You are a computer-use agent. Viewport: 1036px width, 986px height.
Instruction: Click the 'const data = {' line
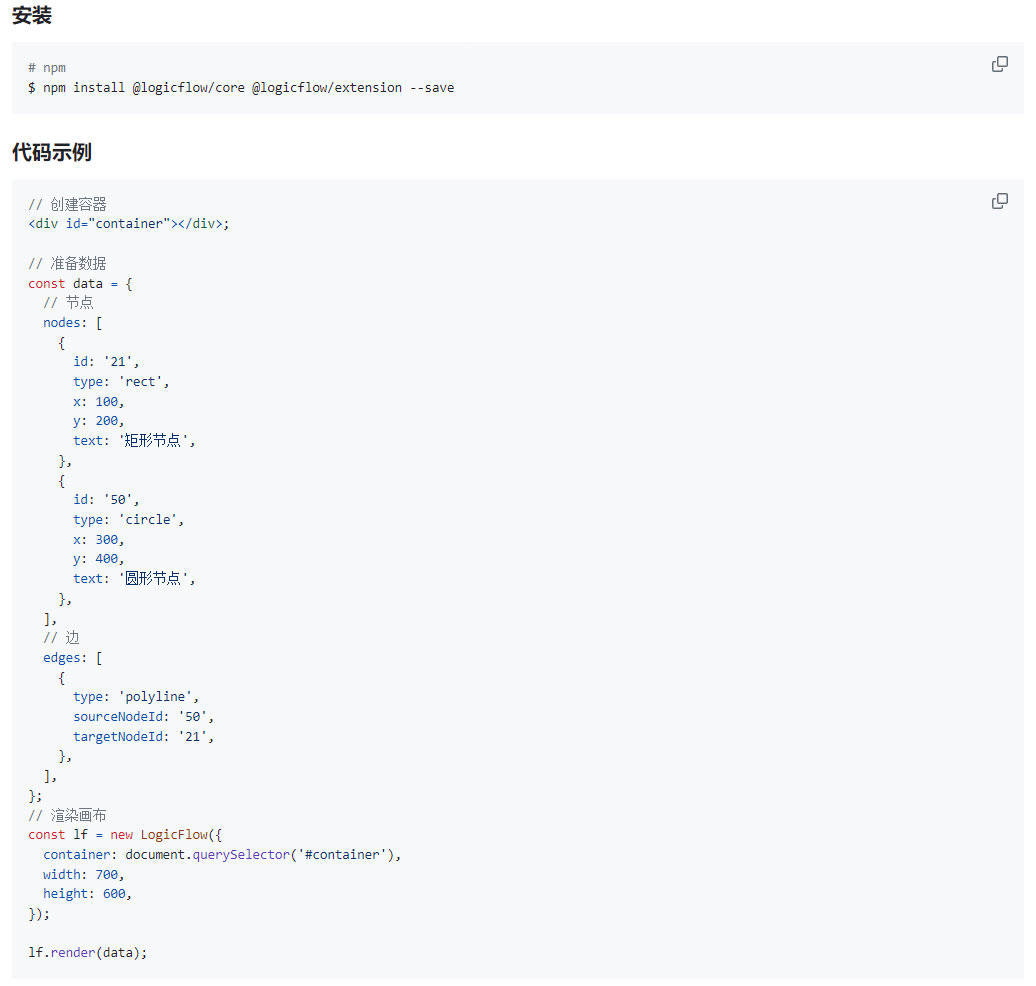coord(80,284)
